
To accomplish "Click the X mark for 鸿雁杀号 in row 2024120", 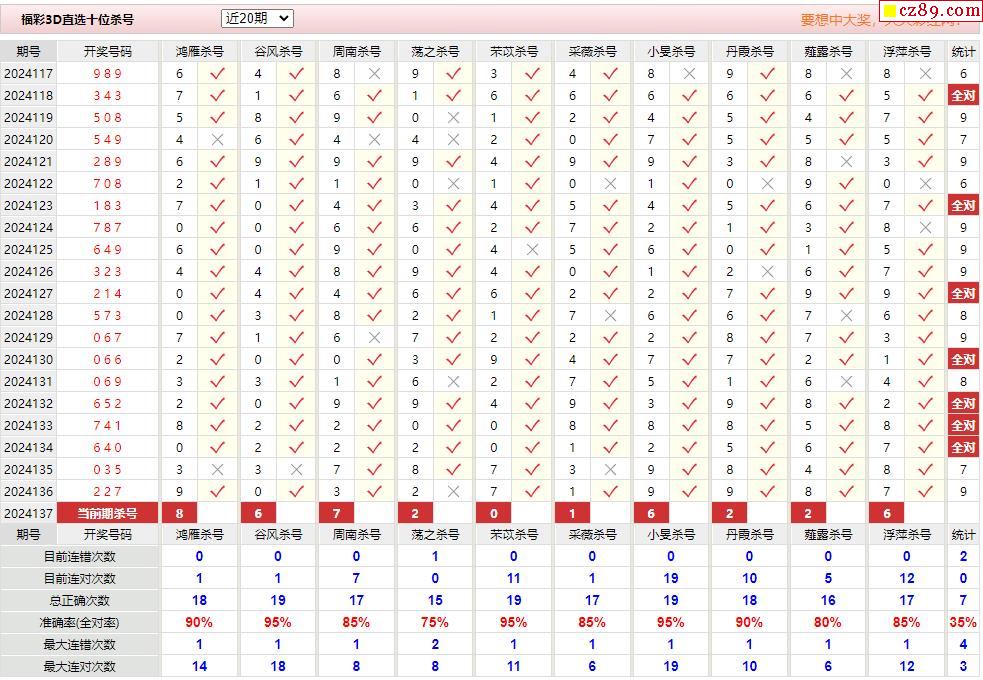I will click(218, 140).
